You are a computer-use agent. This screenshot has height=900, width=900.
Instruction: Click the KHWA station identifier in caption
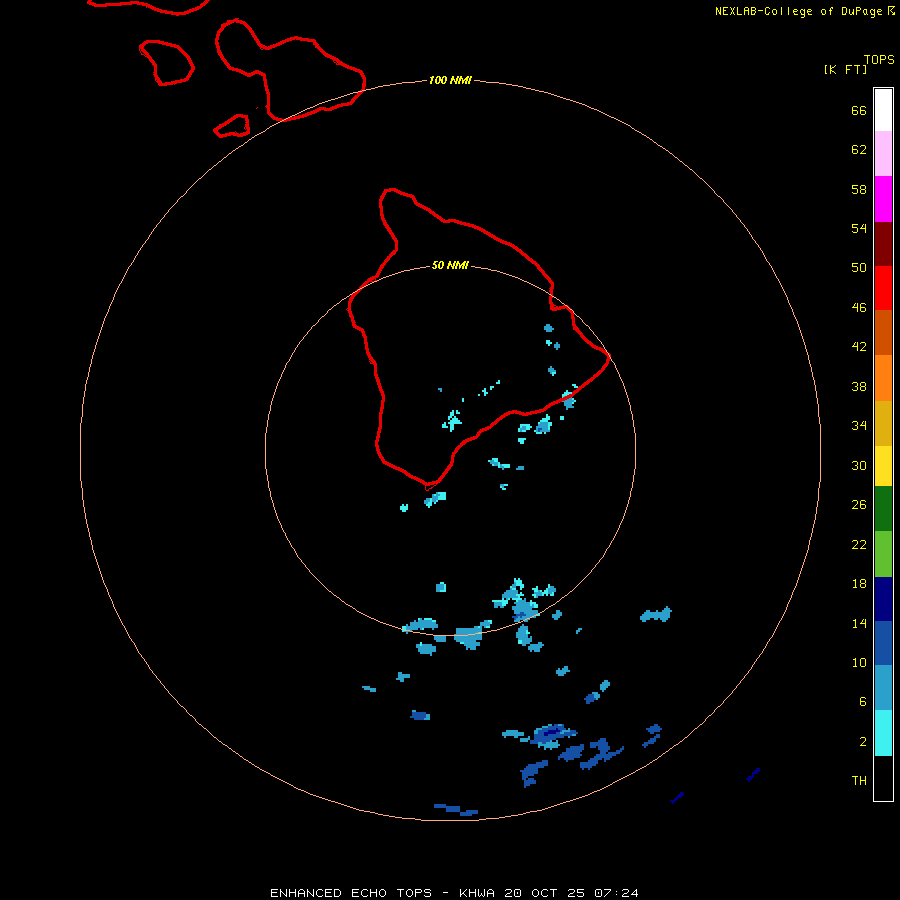(x=476, y=893)
